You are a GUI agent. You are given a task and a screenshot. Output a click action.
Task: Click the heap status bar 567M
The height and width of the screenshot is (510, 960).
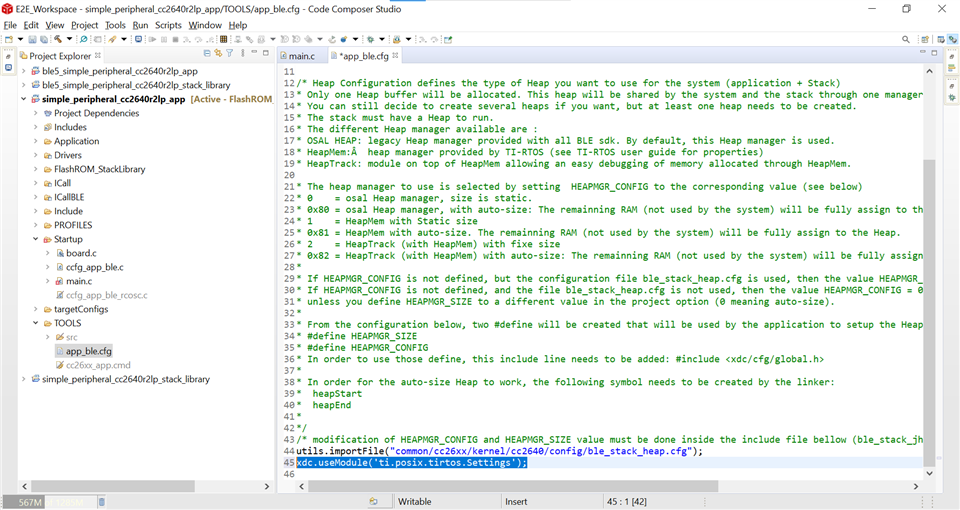49,502
